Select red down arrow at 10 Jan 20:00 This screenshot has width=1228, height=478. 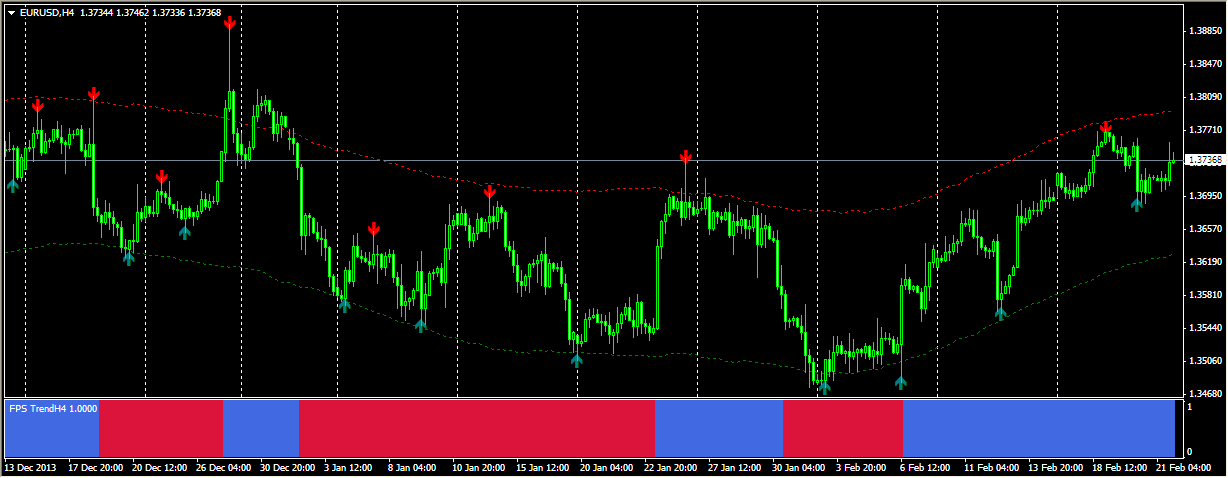490,192
